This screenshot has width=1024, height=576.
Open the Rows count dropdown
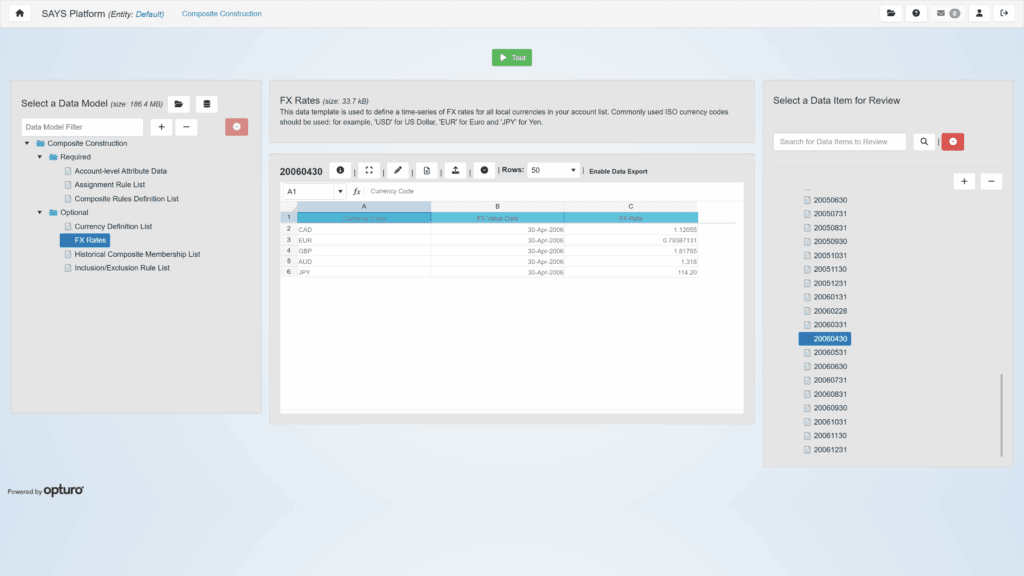553,171
